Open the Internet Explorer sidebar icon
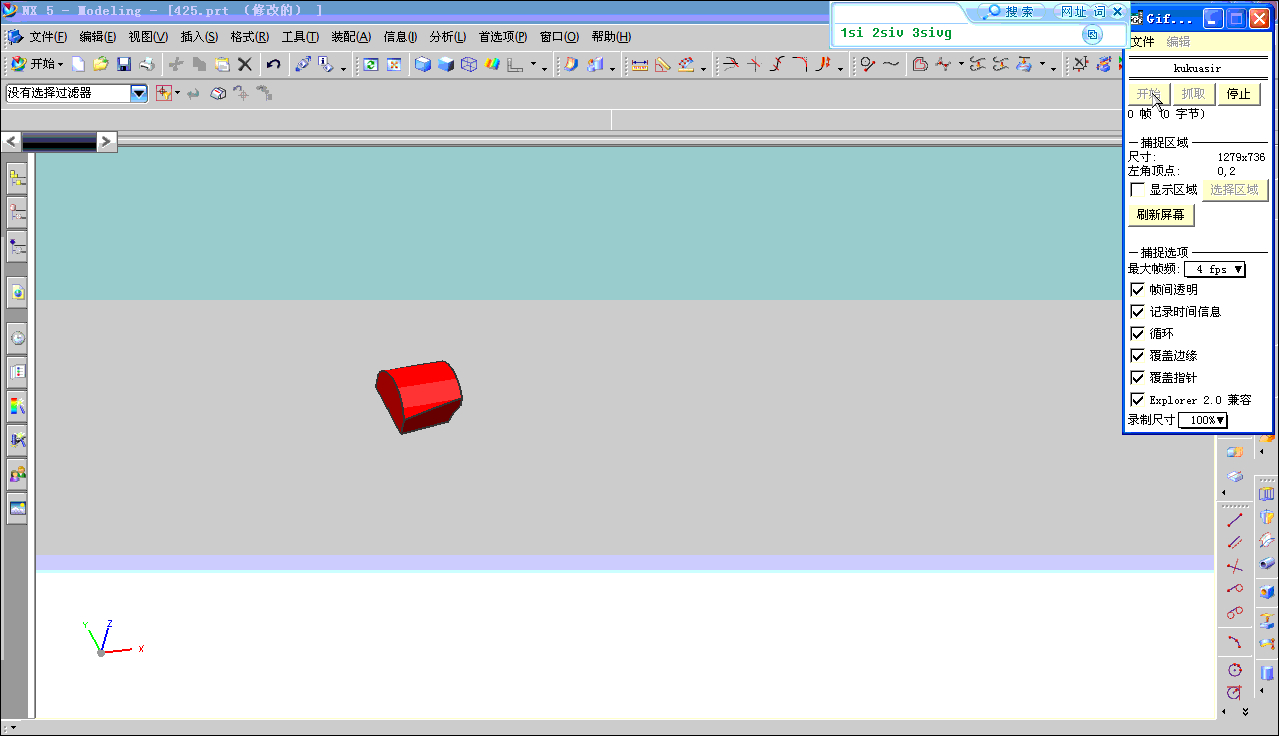The width and height of the screenshot is (1279, 736). pyautogui.click(x=17, y=292)
